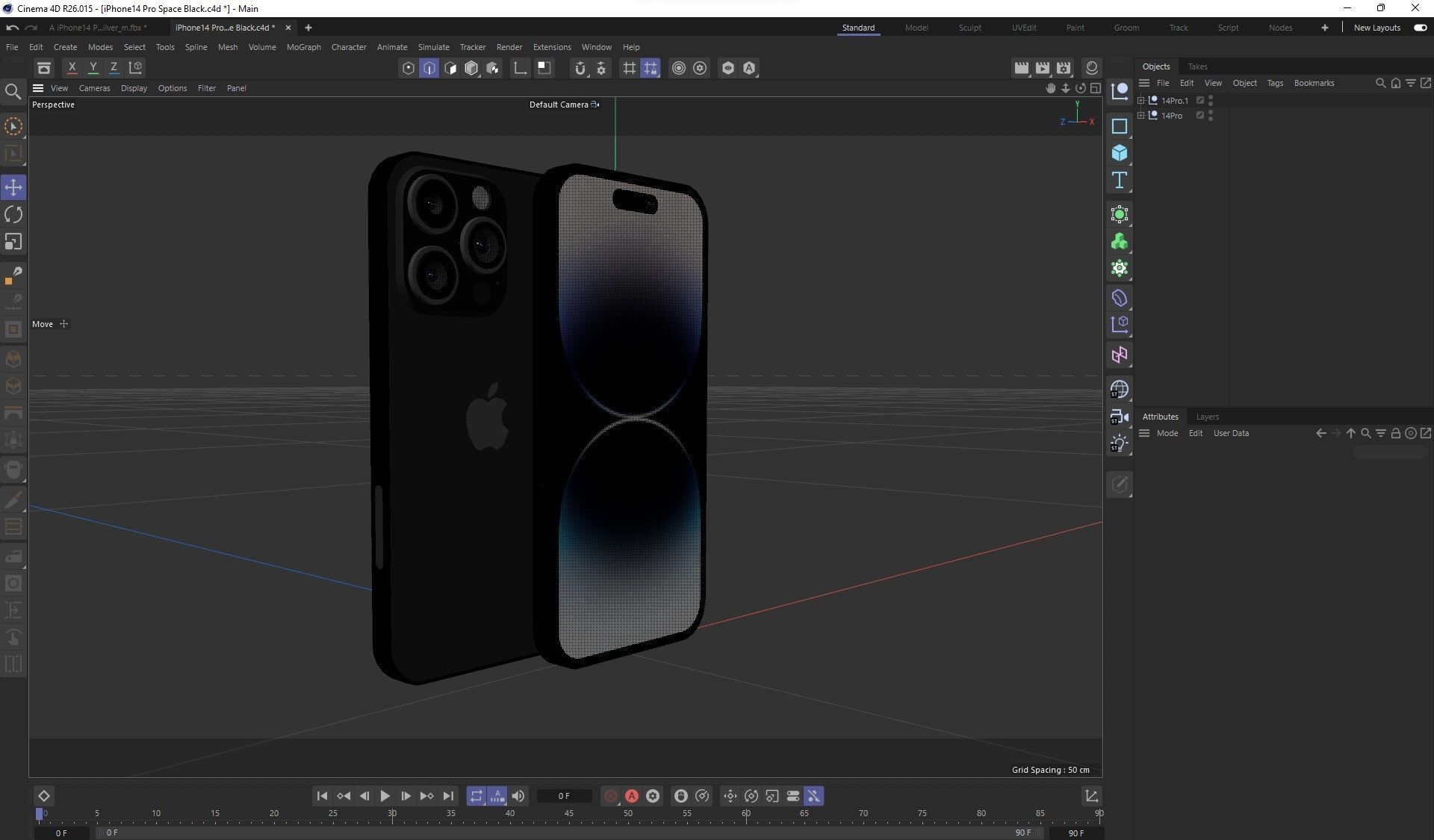Click User Data in Attributes manager
Image resolution: width=1434 pixels, height=840 pixels.
(1231, 433)
